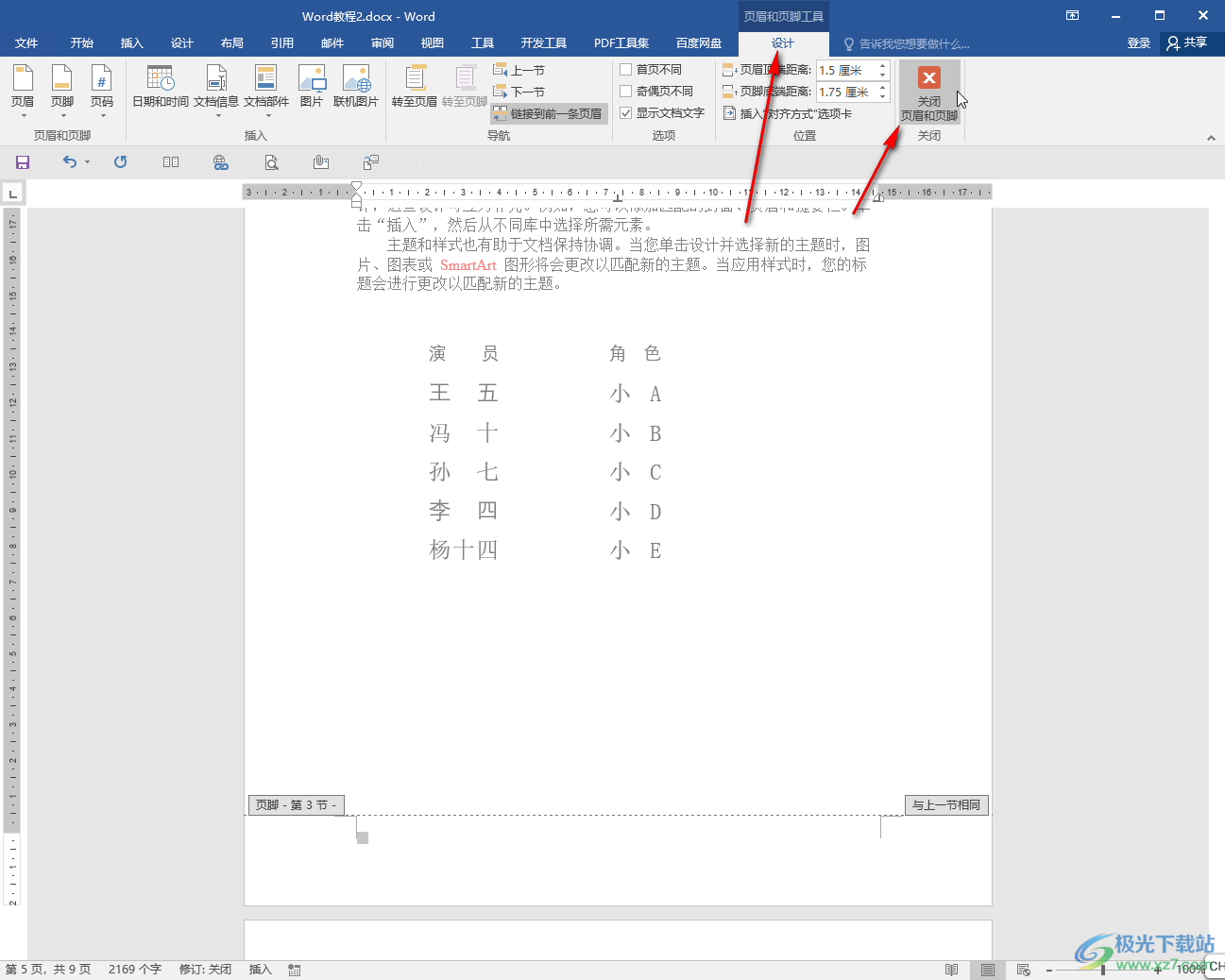Redo or repeat the last action
1225x980 pixels.
click(x=121, y=162)
